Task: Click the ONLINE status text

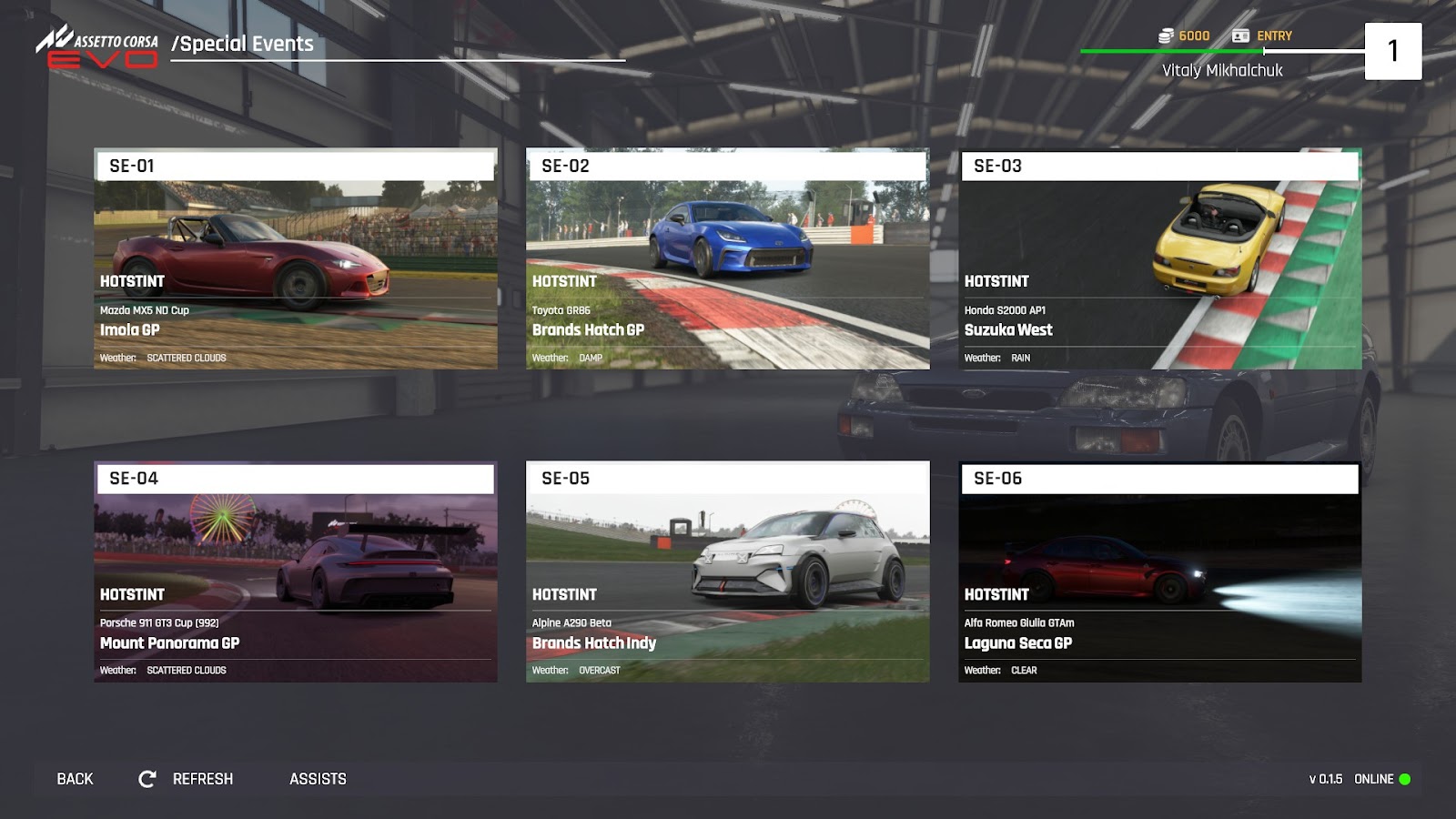Action: (1374, 779)
